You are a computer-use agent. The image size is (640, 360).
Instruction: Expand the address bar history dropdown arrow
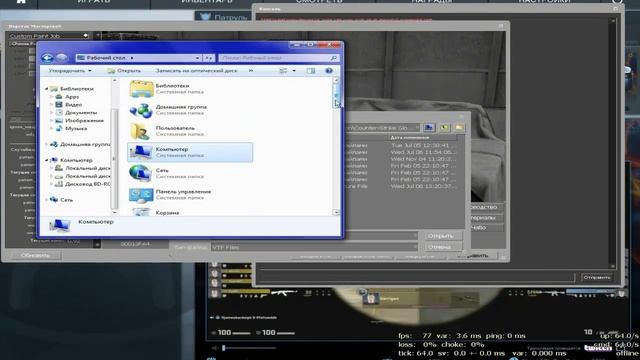click(197, 58)
